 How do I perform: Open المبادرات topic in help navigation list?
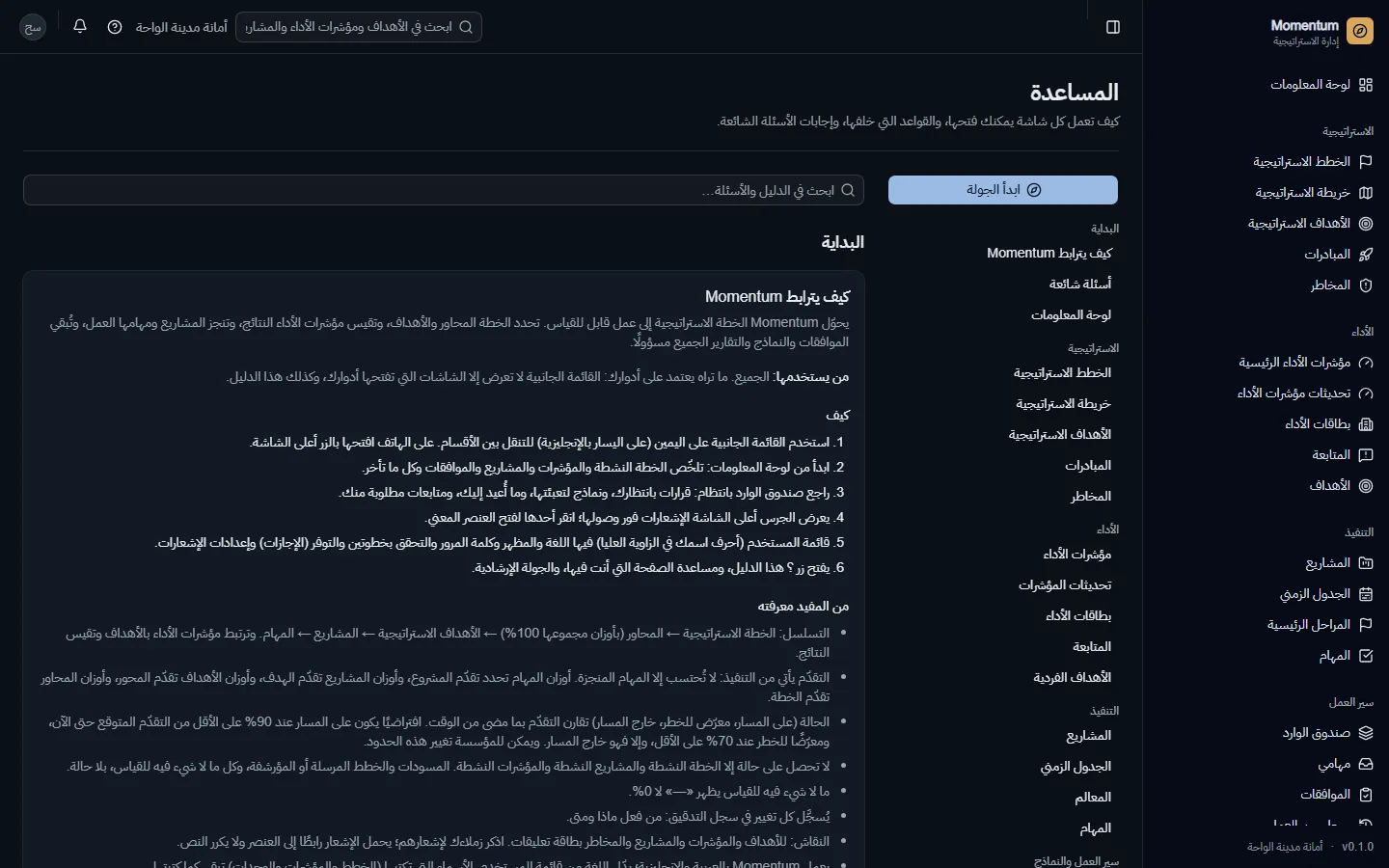pos(1088,465)
